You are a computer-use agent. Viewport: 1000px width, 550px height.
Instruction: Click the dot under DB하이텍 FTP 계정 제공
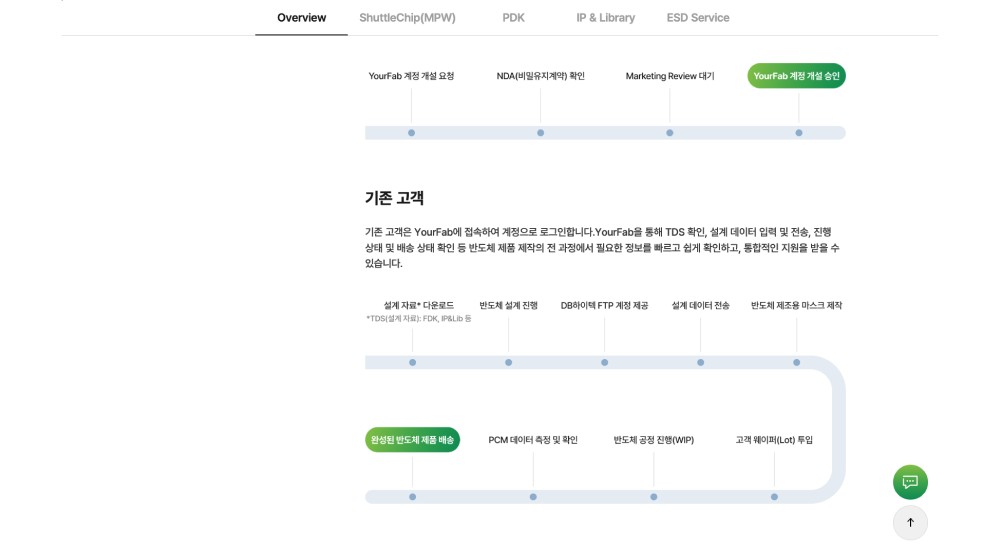click(605, 362)
